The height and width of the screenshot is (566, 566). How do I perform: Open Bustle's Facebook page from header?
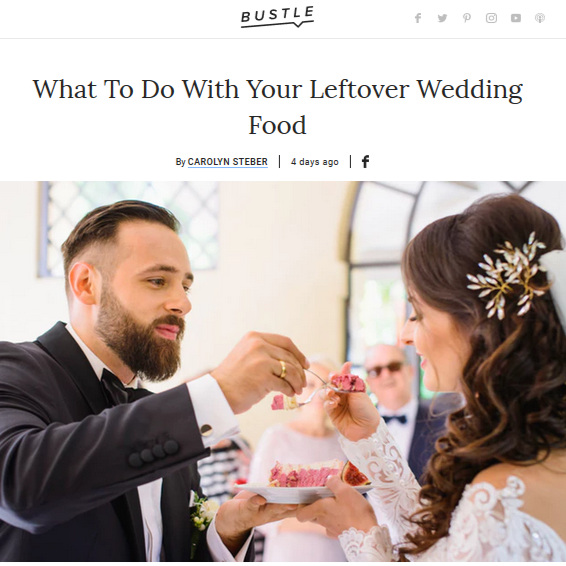pos(418,18)
